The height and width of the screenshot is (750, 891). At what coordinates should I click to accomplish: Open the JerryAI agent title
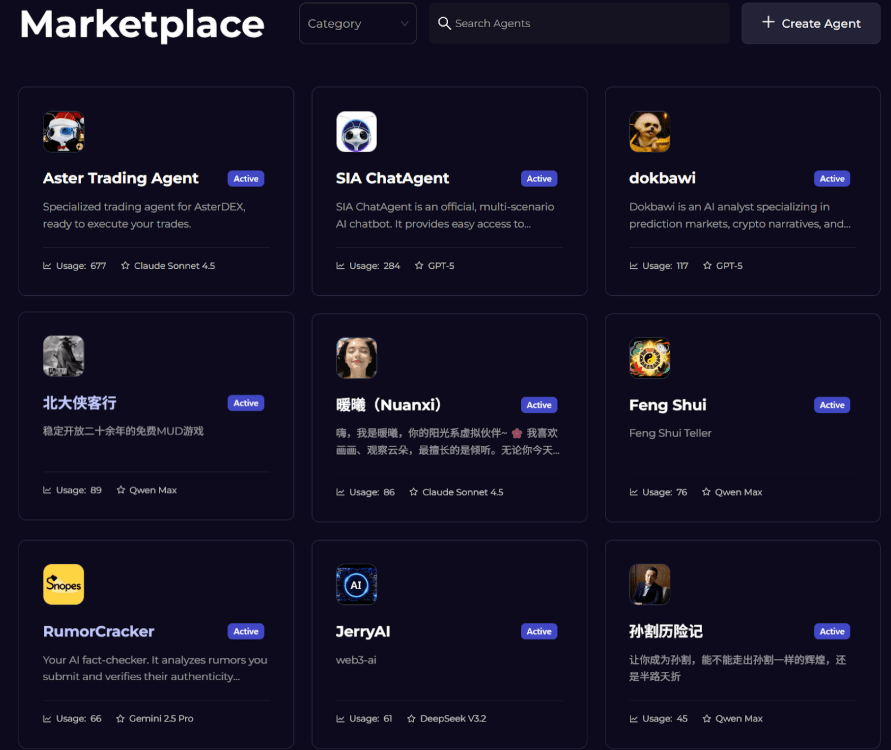[363, 631]
